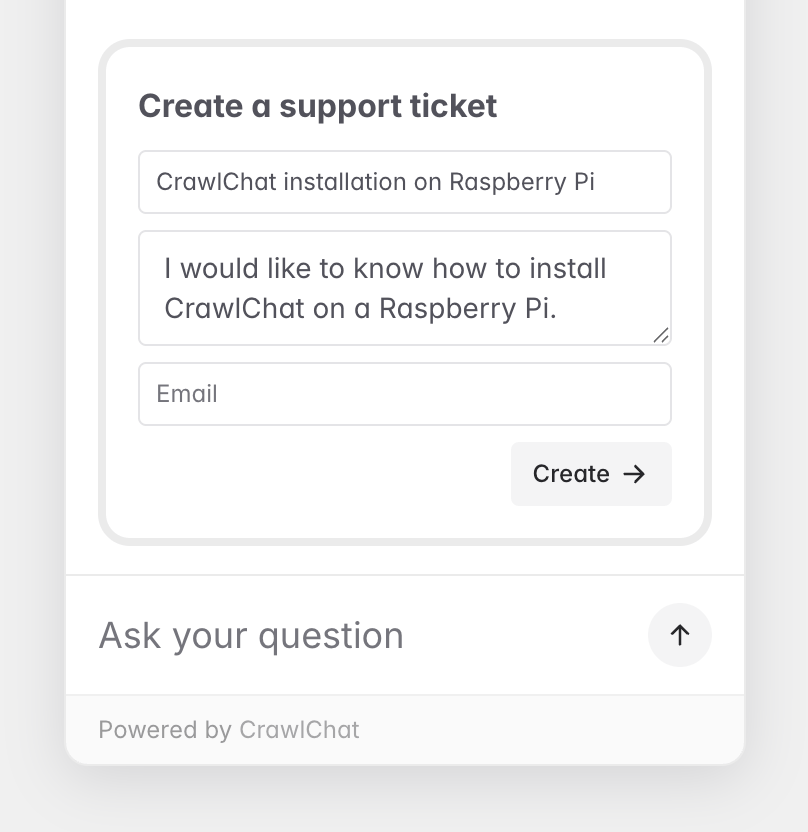Click the ticket title input field
Screen dimensions: 808x832
point(405,182)
